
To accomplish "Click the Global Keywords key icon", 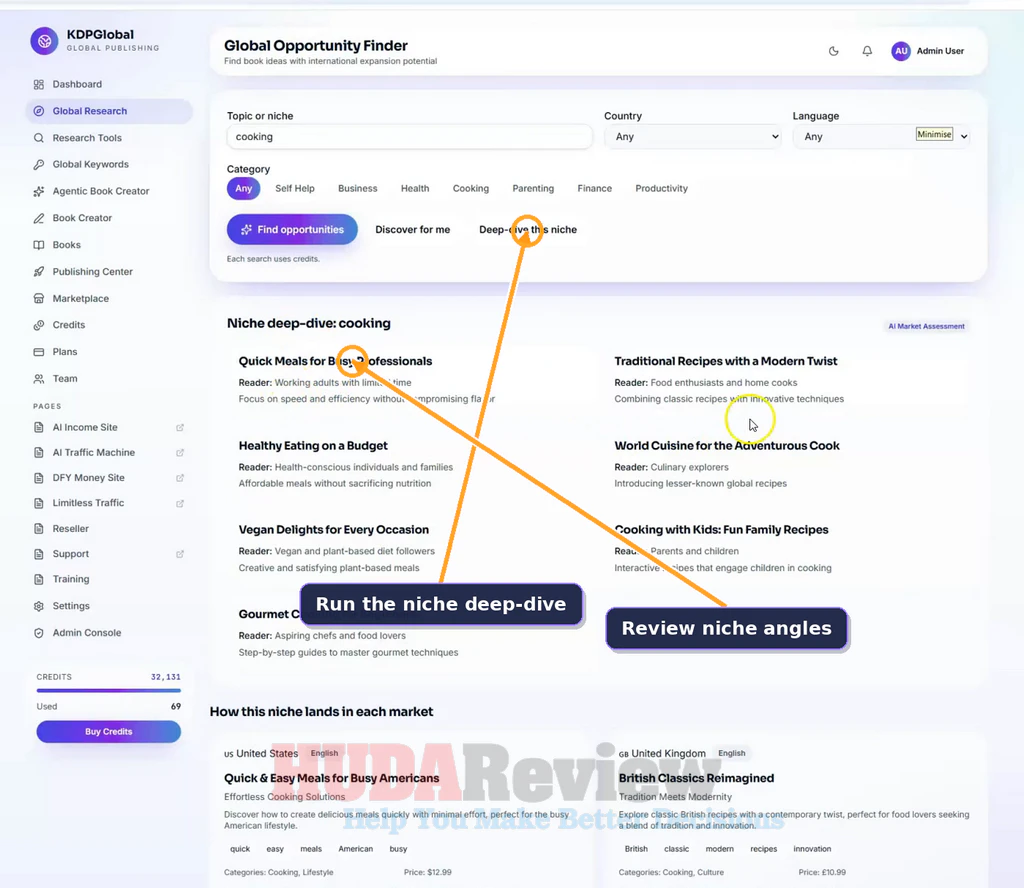I will 39,165.
